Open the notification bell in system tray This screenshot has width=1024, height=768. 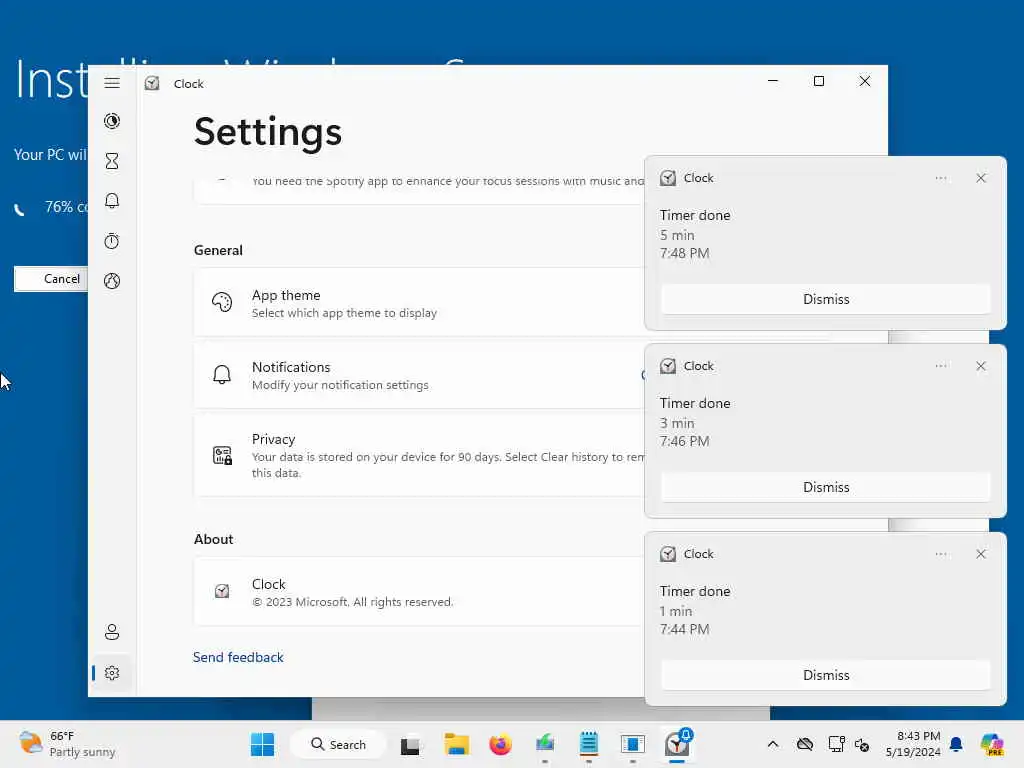point(955,744)
